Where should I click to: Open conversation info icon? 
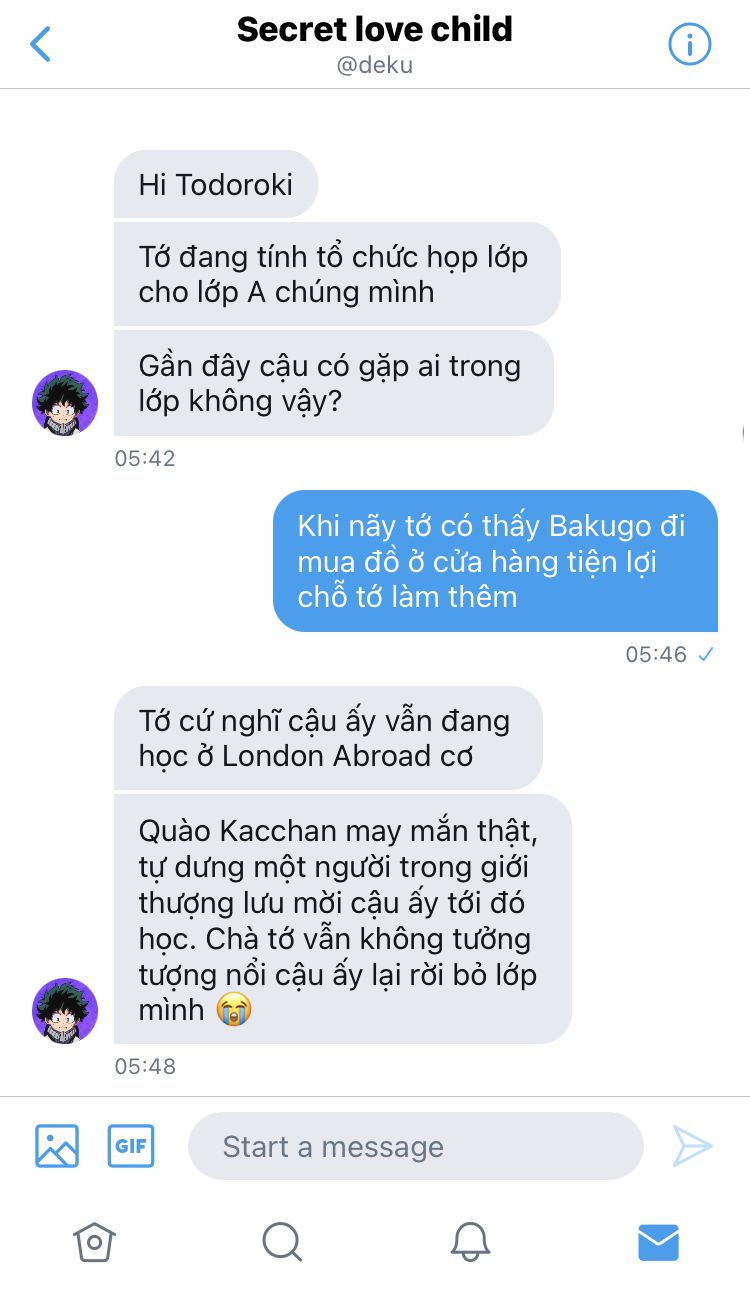coord(689,44)
